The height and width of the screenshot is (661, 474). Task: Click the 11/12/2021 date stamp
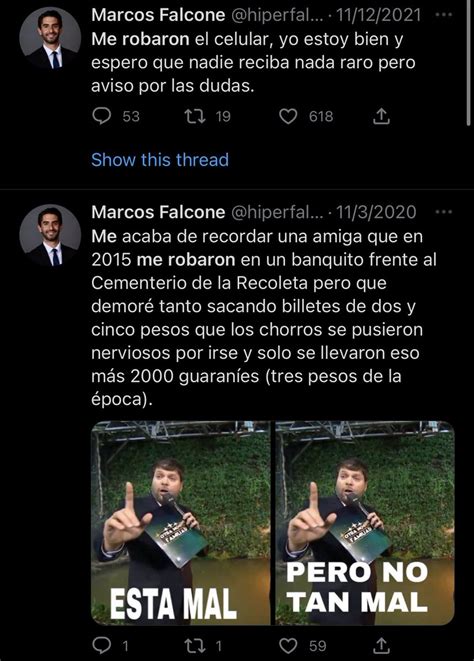pyautogui.click(x=379, y=15)
